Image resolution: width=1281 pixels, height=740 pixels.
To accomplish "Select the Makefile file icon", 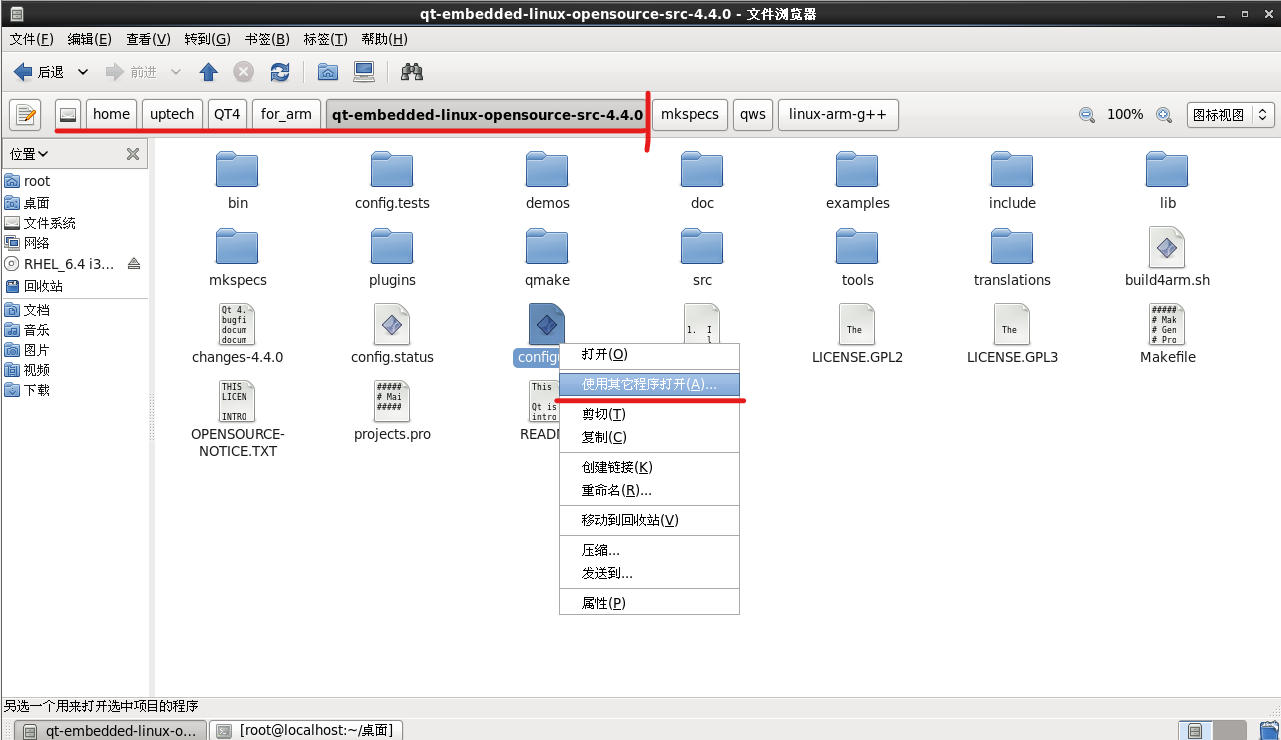I will (1167, 323).
